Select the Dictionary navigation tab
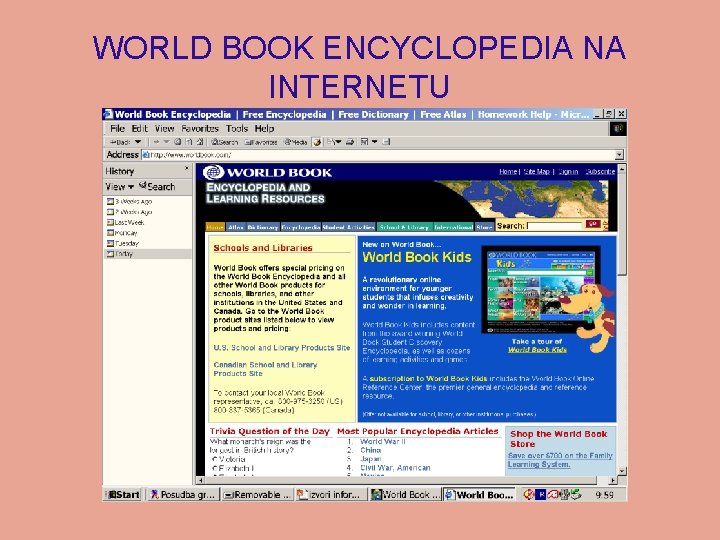 click(263, 227)
